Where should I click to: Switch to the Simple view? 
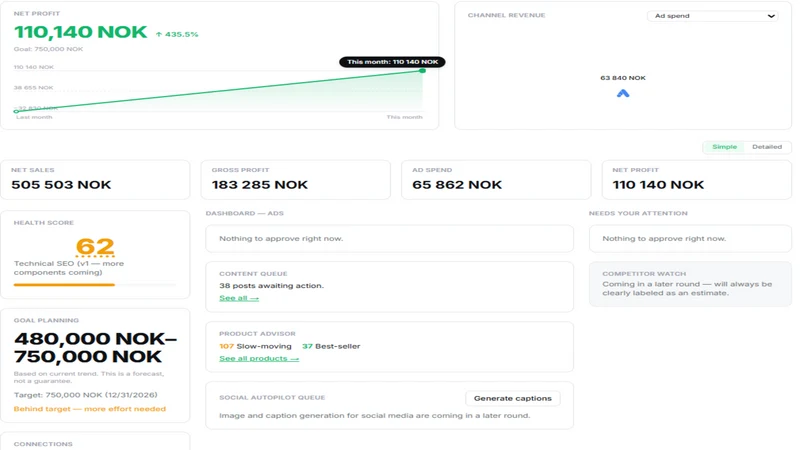click(724, 147)
